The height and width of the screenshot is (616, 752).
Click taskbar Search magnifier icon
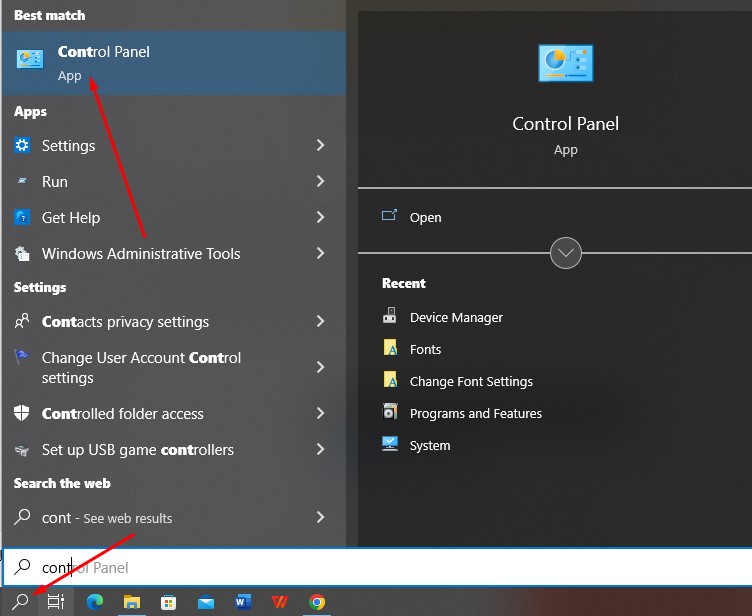pyautogui.click(x=21, y=601)
